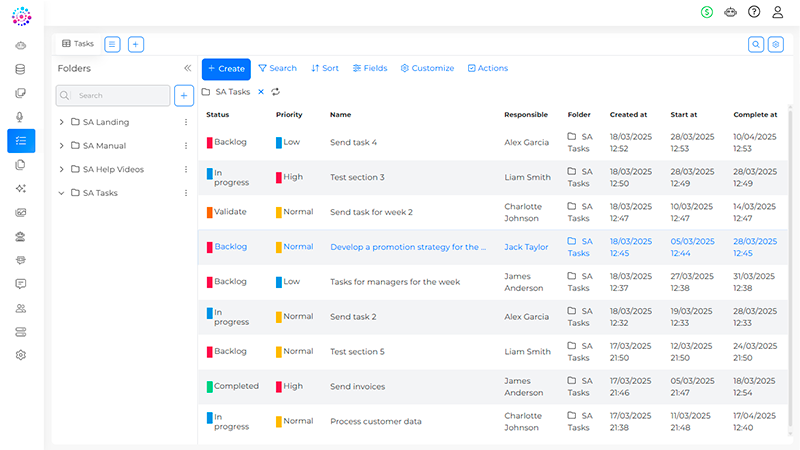Image resolution: width=800 pixels, height=450 pixels.
Task: Click the Status column header
Action: [218, 115]
